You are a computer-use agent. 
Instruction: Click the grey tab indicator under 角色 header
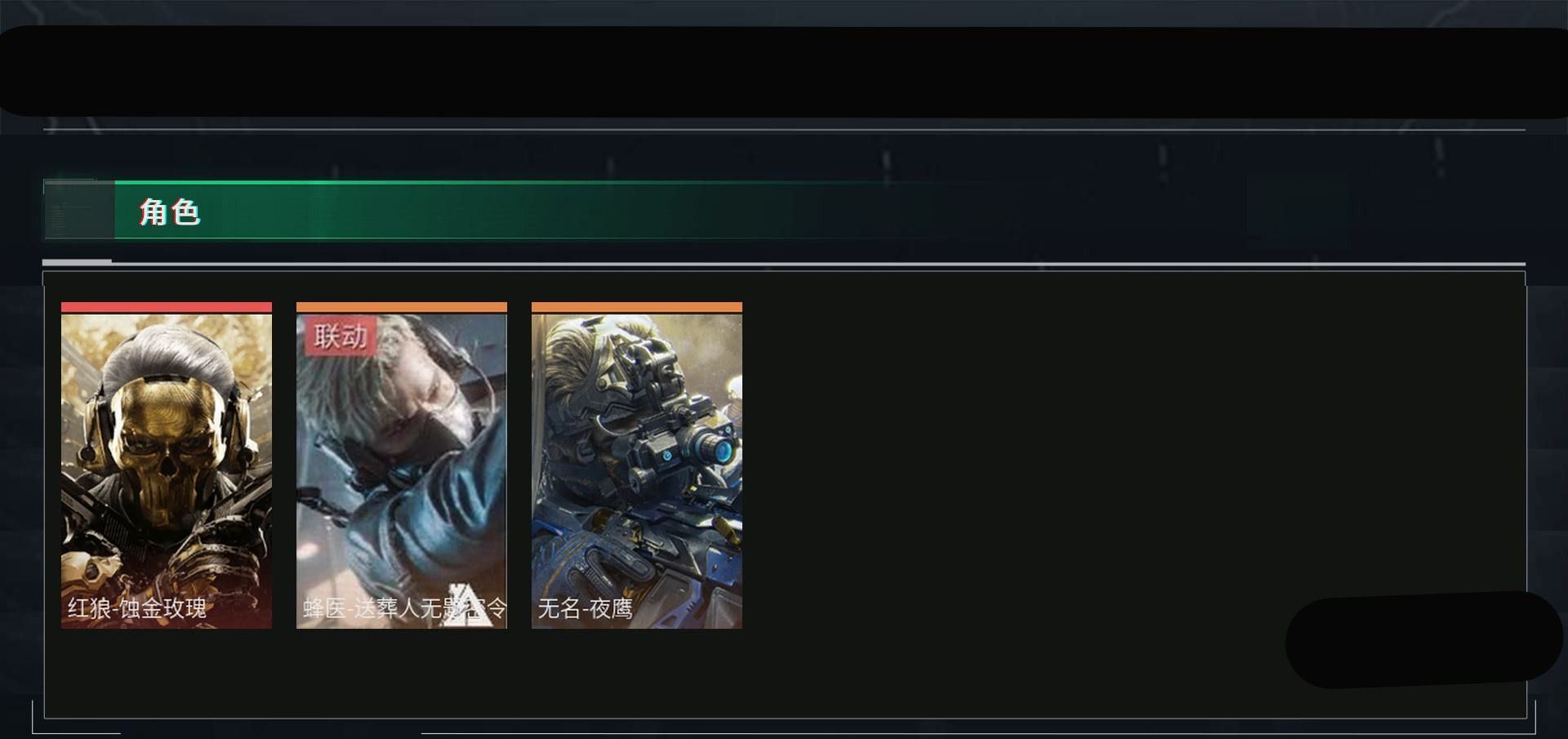77,261
